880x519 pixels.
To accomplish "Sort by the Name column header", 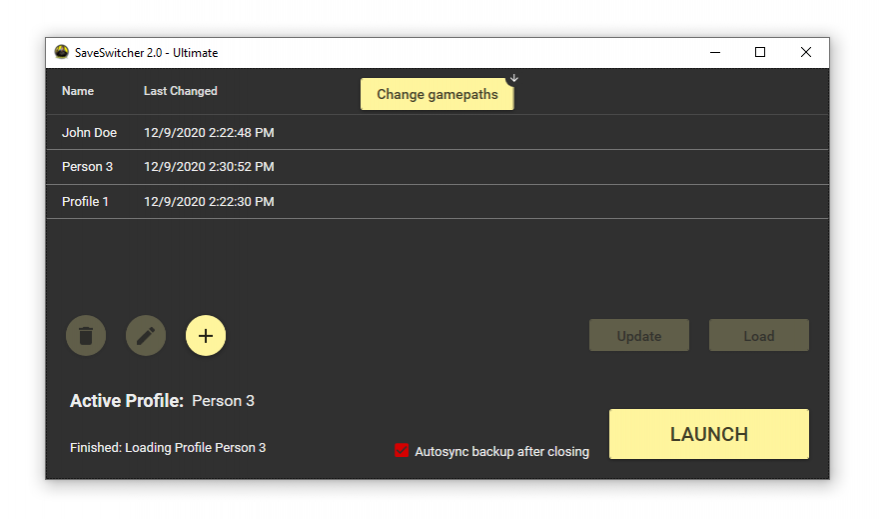I will click(78, 91).
